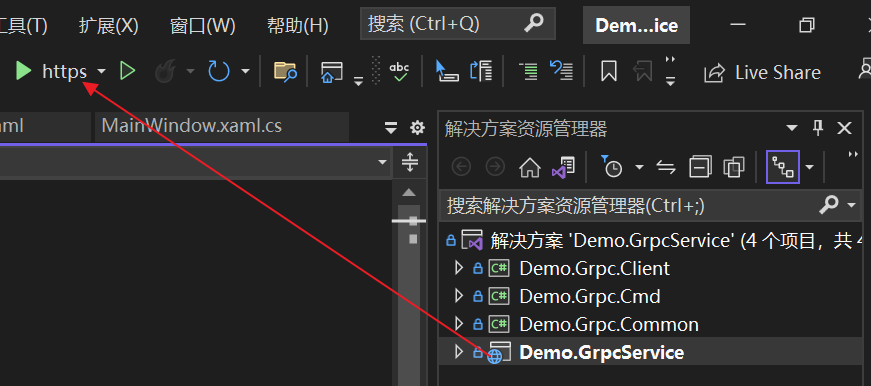Open the pending changes filter clock icon
This screenshot has height=386, width=871.
pos(612,167)
